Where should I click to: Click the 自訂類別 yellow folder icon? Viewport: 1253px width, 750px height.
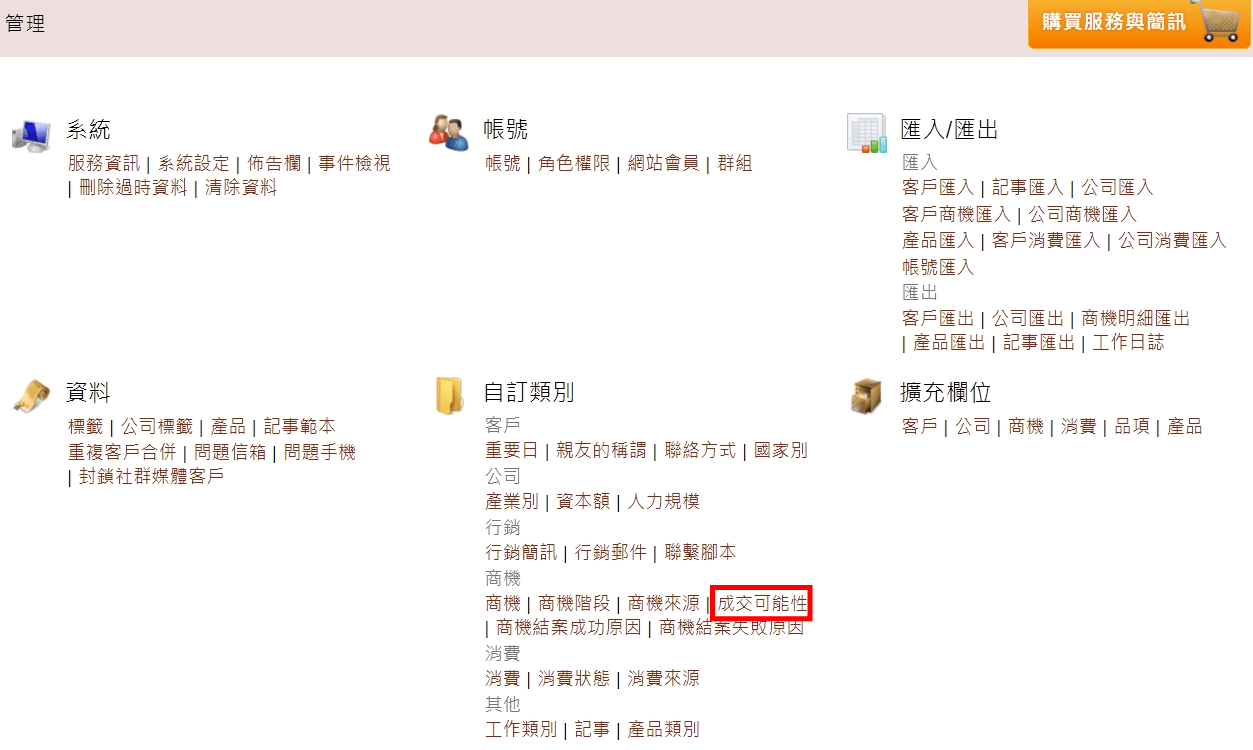(450, 395)
